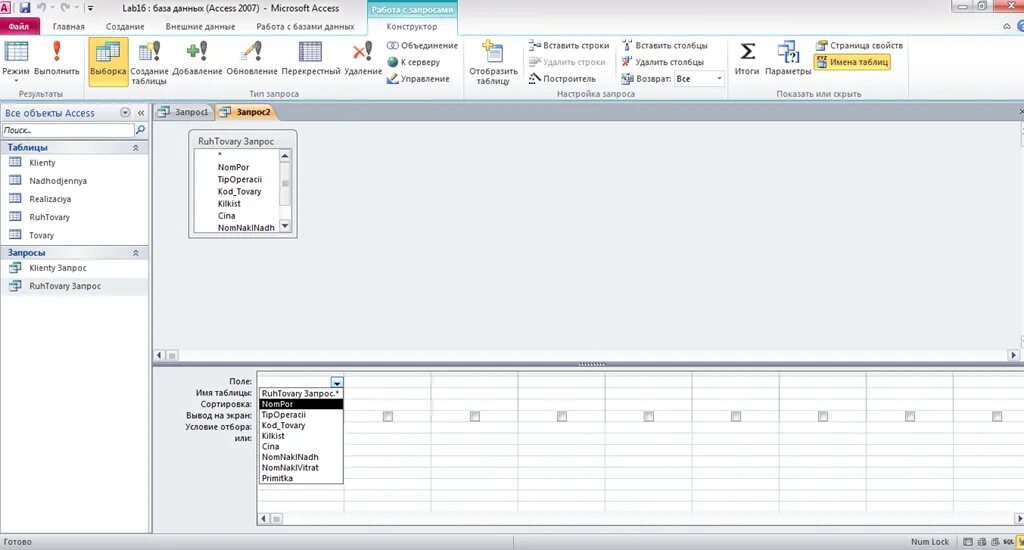Toggle Итоги totals row
This screenshot has height=550, width=1024.
coord(747,59)
